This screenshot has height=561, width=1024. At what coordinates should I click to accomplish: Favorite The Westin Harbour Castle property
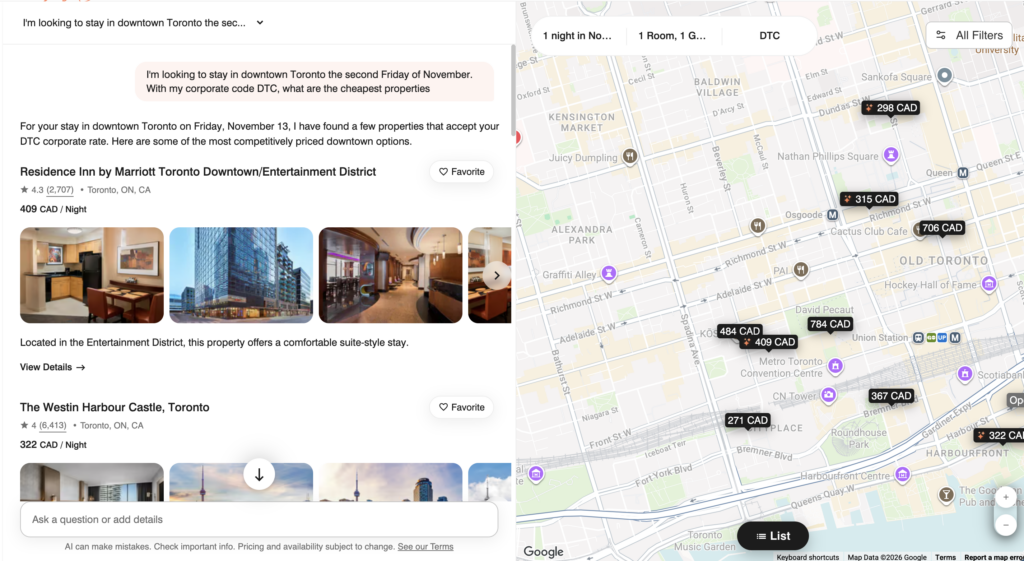tap(462, 408)
